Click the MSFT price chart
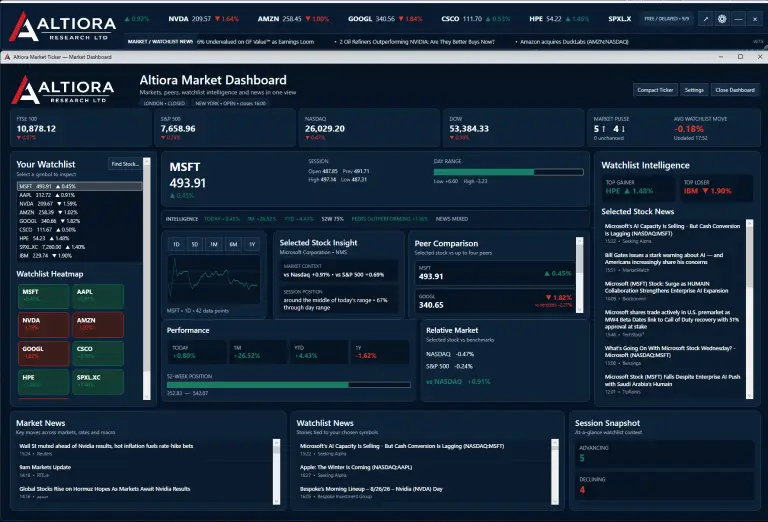The height and width of the screenshot is (522, 768). click(x=214, y=280)
